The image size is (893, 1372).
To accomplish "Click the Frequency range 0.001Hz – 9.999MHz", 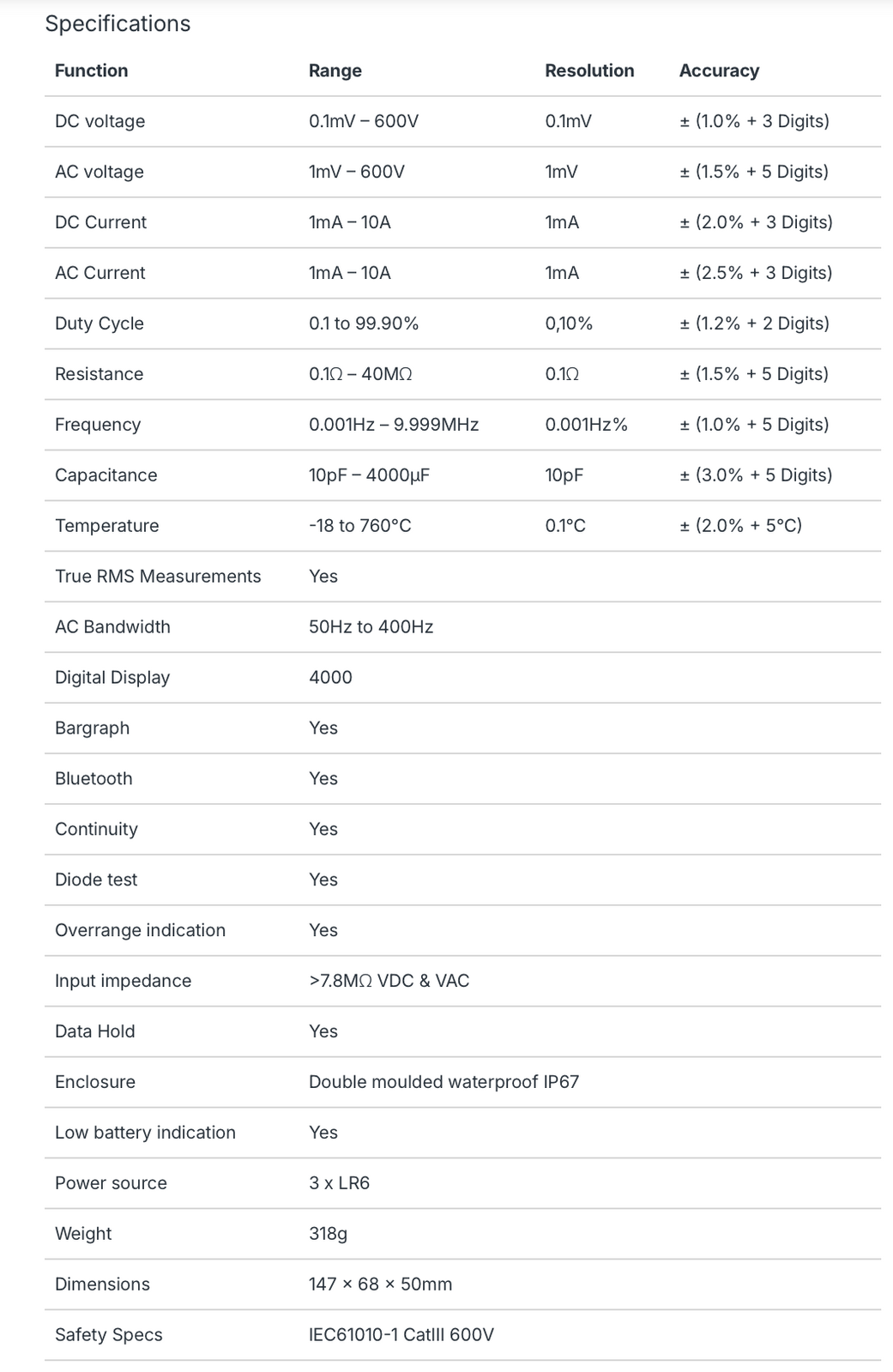I will pyautogui.click(x=393, y=425).
